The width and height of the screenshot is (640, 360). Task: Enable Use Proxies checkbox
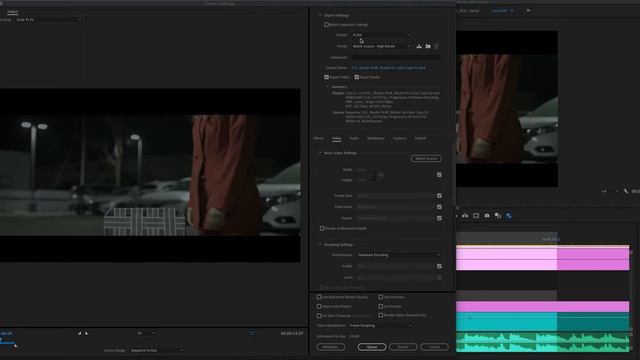point(380,307)
